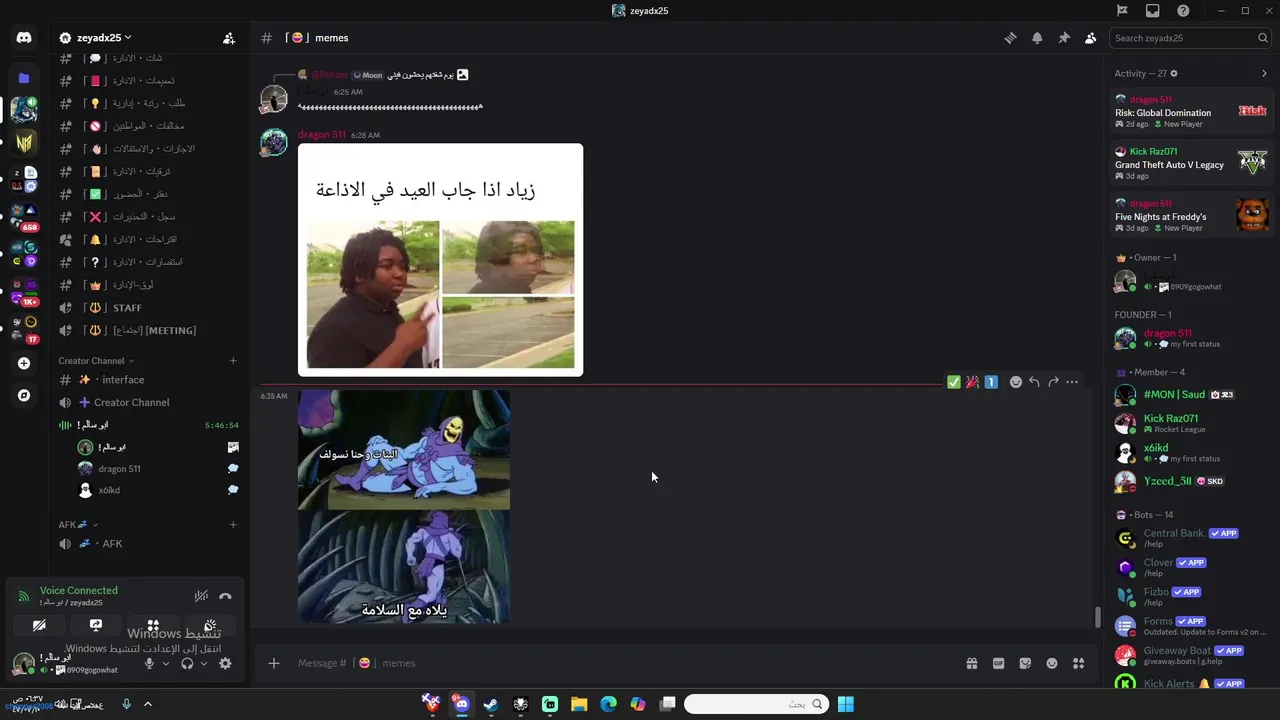
Task: Open headphones output options chevron
Action: (204, 663)
